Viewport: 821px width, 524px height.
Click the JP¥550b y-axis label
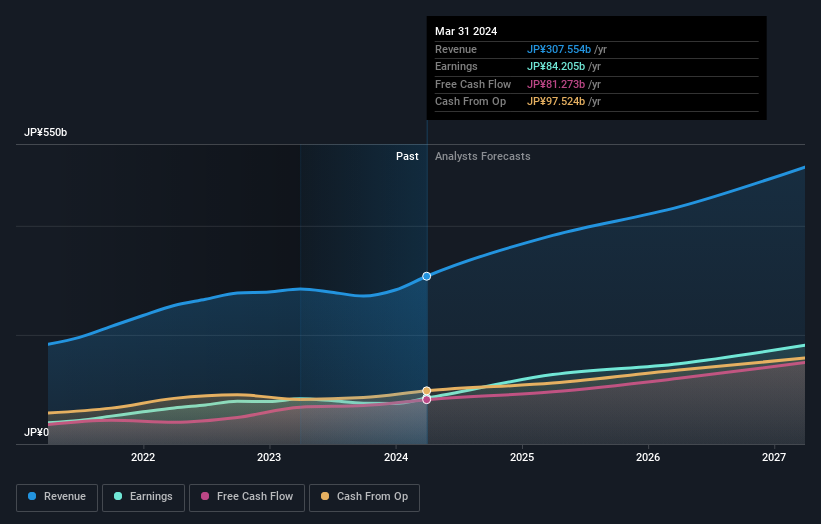click(x=46, y=132)
